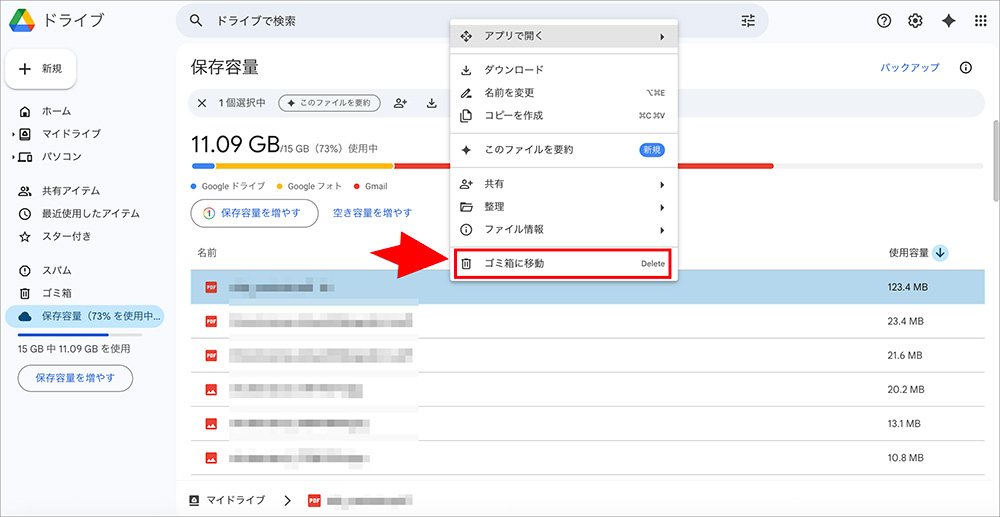Click the image icon of the 10.8 MB file
The height and width of the screenshot is (517, 1000).
click(211, 457)
